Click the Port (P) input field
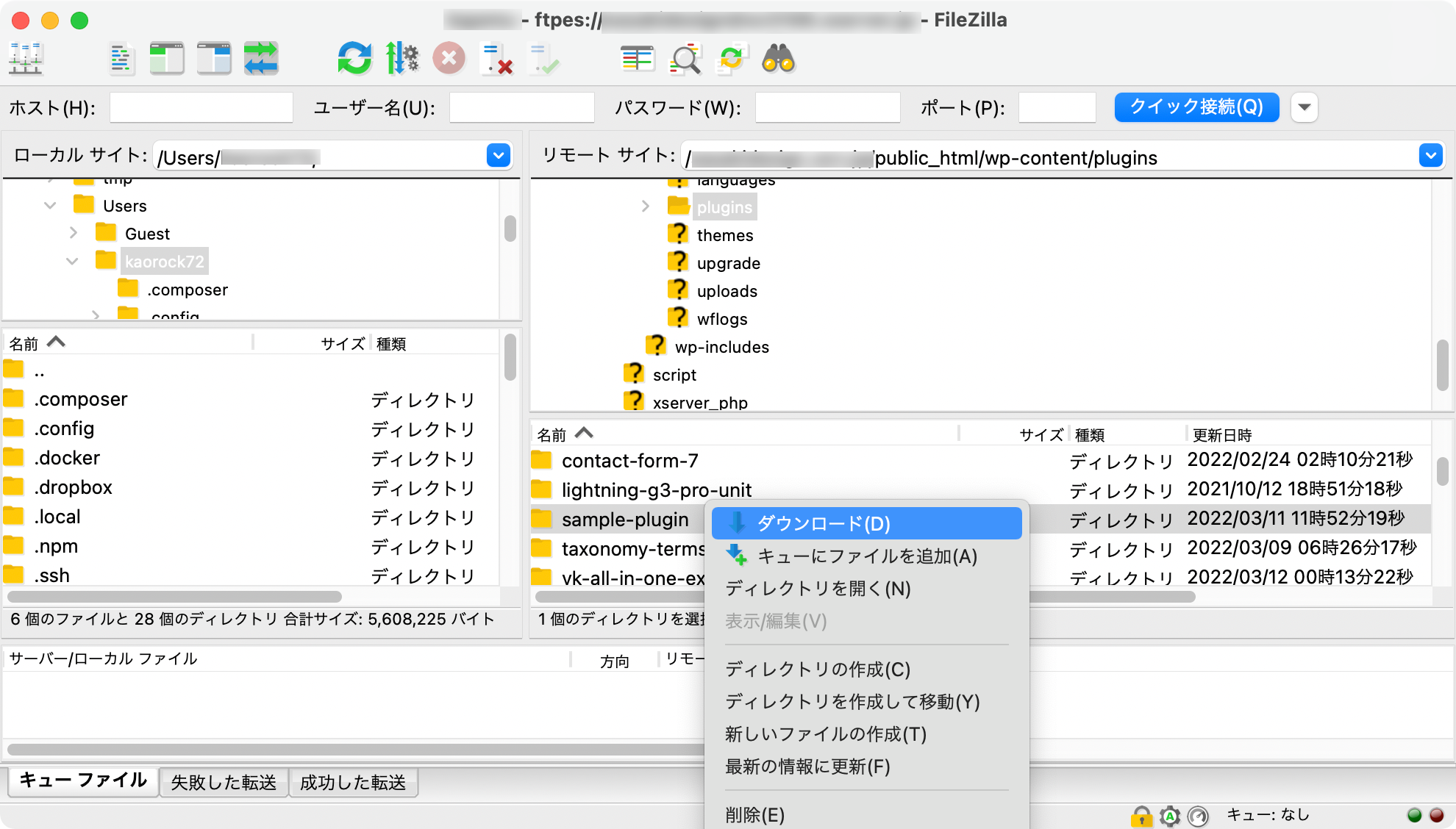The height and width of the screenshot is (829, 1456). pos(1057,107)
